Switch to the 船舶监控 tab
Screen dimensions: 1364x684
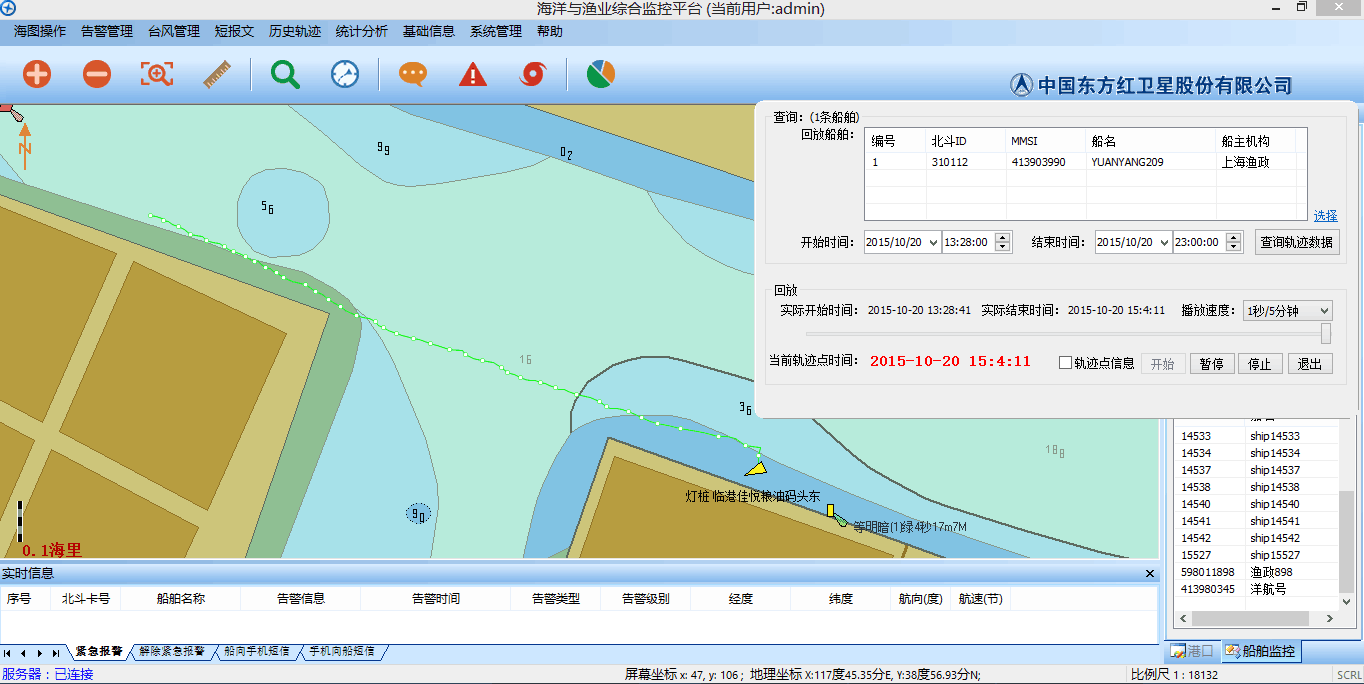click(x=1260, y=651)
